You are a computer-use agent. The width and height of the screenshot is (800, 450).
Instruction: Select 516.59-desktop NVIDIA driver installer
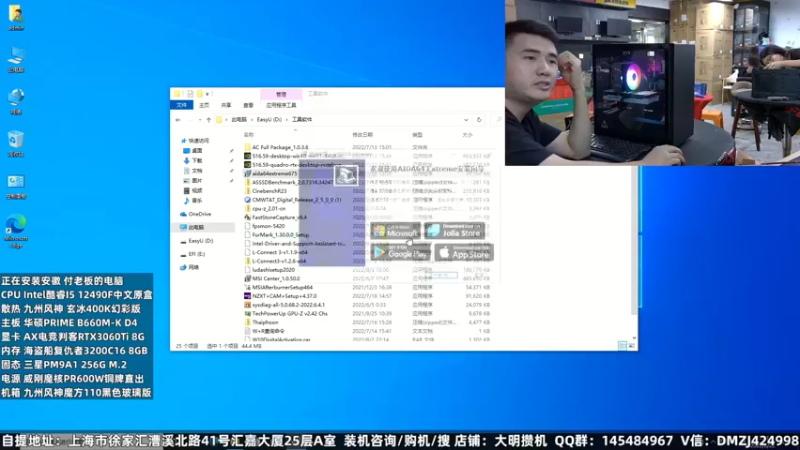click(294, 156)
